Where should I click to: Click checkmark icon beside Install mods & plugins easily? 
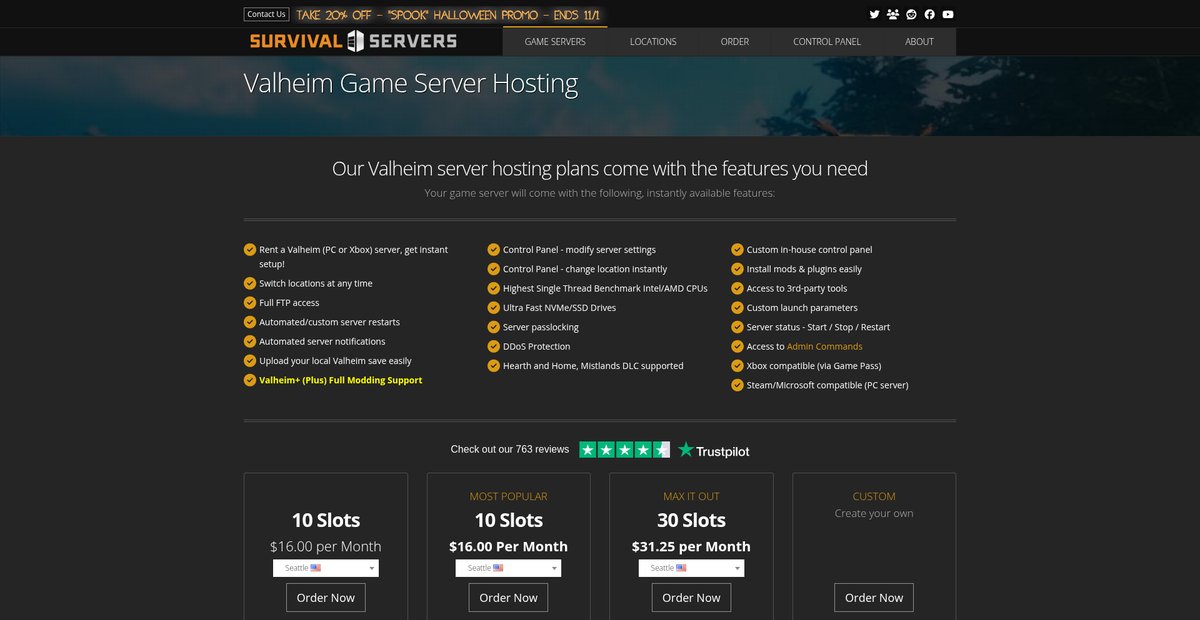tap(738, 269)
